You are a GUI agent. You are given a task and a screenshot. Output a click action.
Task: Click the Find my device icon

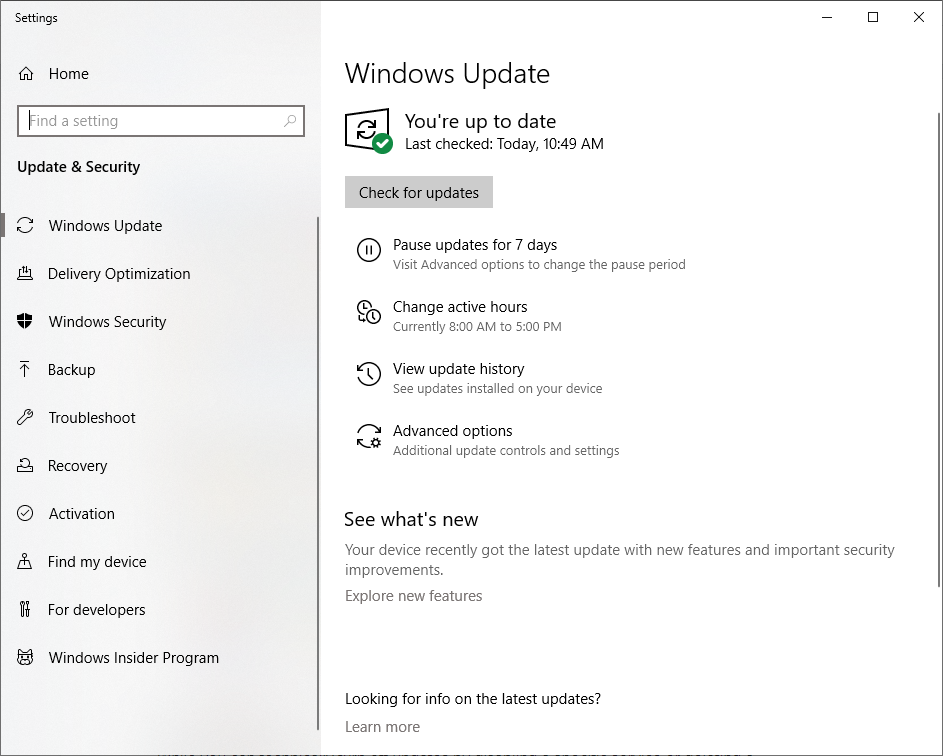point(27,561)
